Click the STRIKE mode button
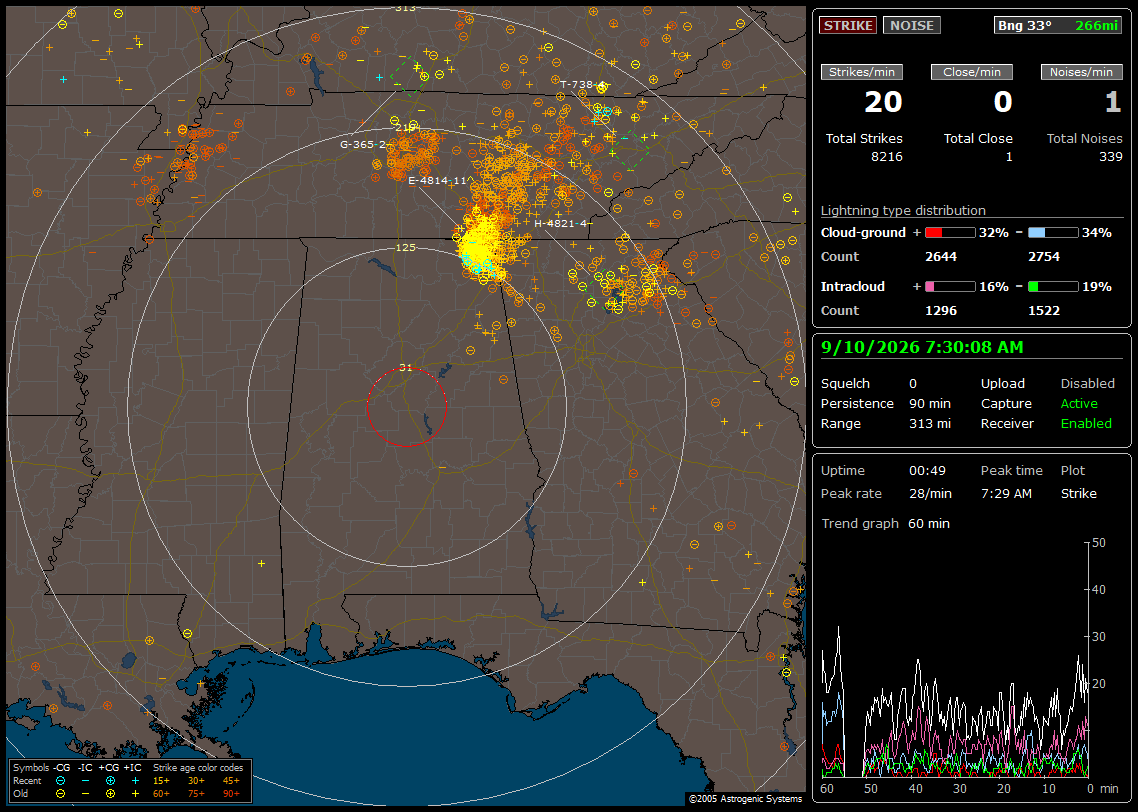1138x812 pixels. [848, 25]
